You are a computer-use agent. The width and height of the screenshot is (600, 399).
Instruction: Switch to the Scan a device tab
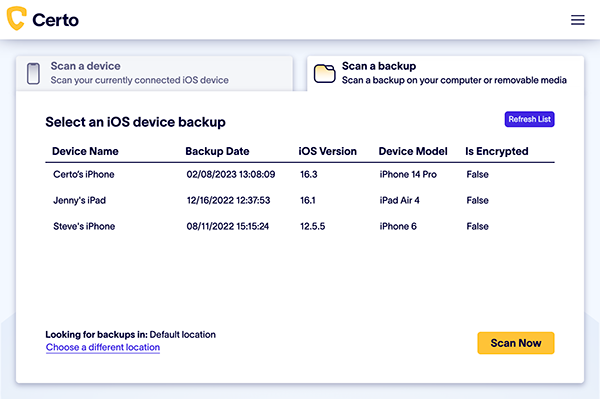pos(154,73)
